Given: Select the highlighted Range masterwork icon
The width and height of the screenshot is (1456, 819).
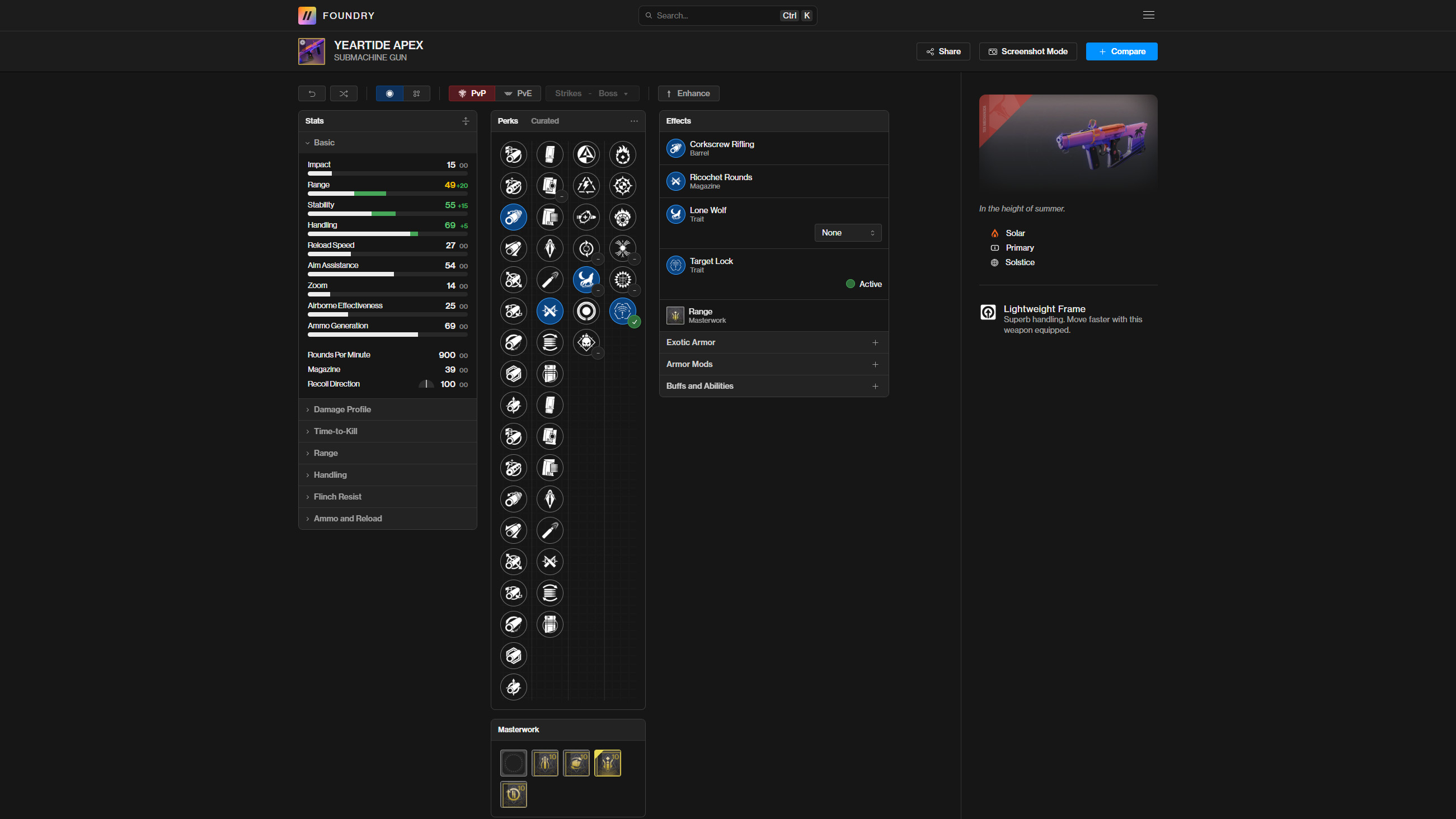Looking at the screenshot, I should (x=608, y=763).
